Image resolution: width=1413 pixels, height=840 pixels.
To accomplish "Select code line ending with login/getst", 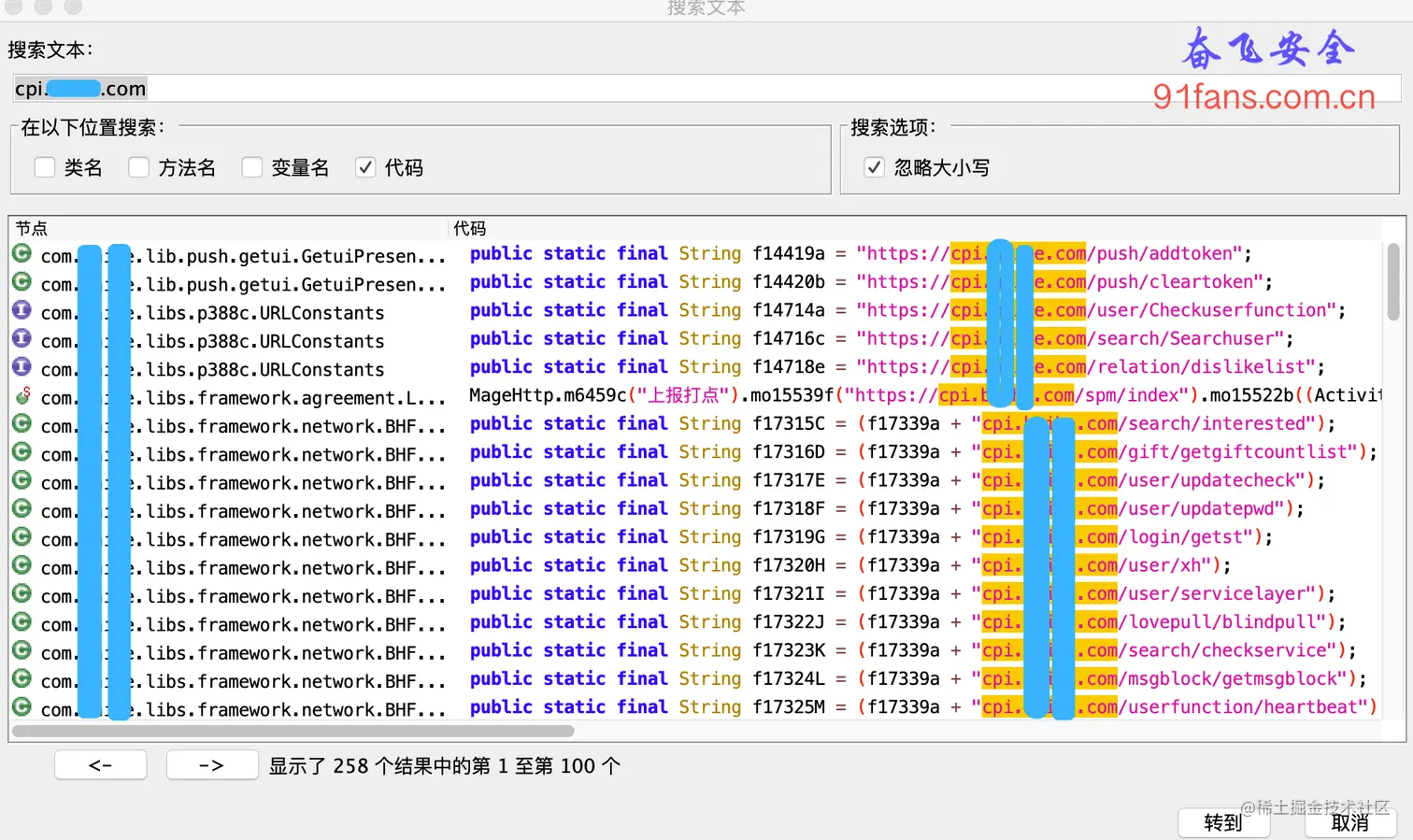I will [x=871, y=536].
